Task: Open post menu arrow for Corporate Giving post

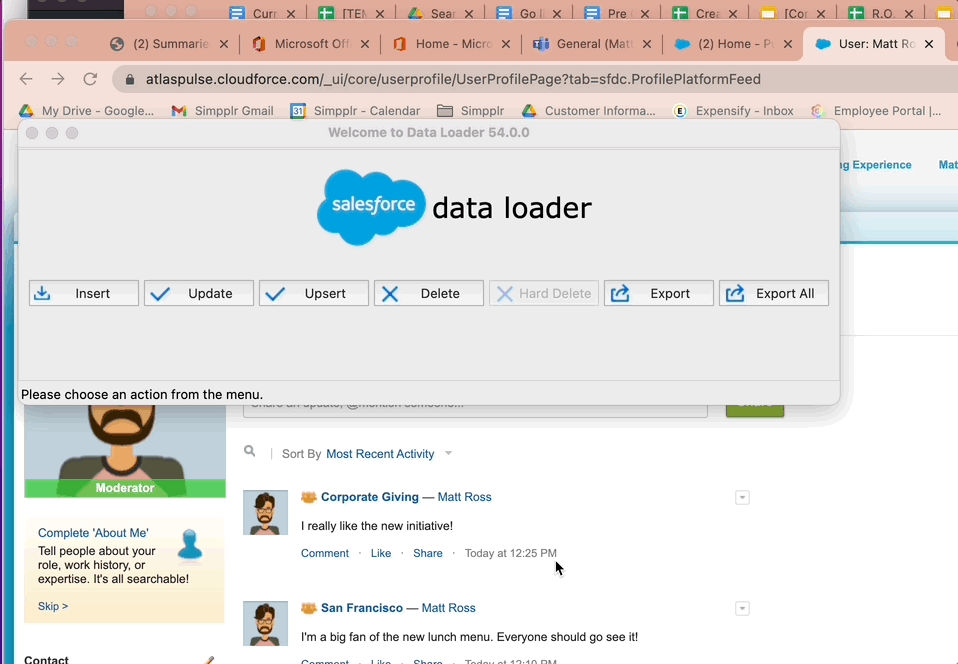Action: coord(742,498)
